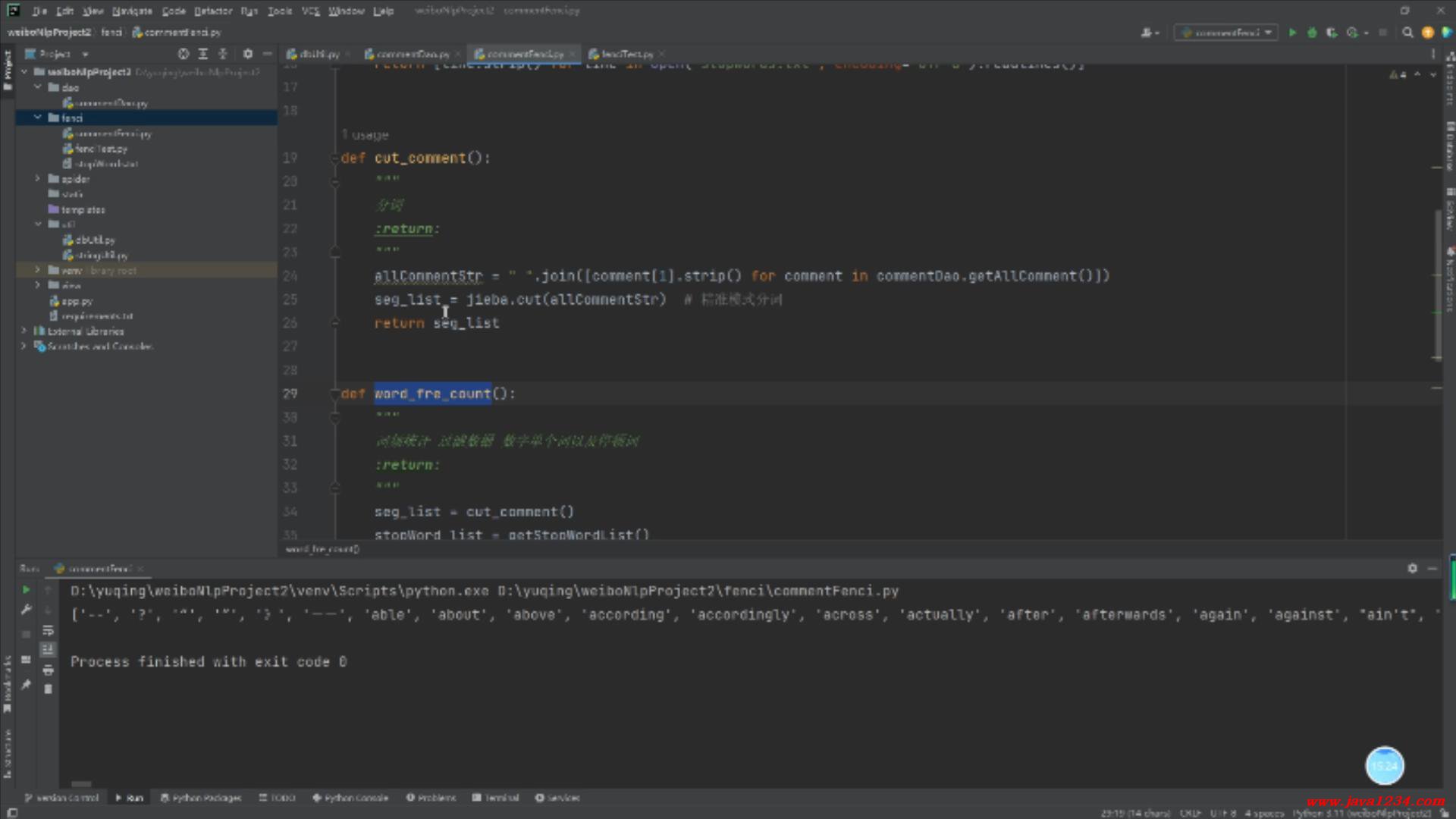Run with coverage from the top toolbar

pos(1332,33)
